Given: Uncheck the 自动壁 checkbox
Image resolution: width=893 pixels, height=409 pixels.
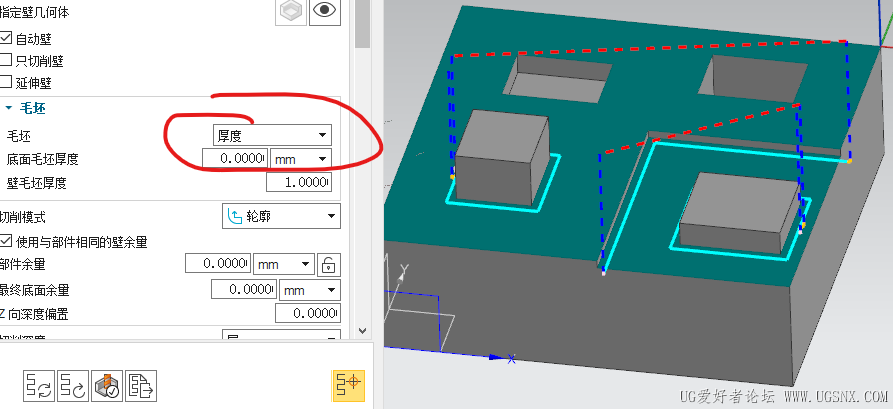Looking at the screenshot, I should tap(6, 38).
